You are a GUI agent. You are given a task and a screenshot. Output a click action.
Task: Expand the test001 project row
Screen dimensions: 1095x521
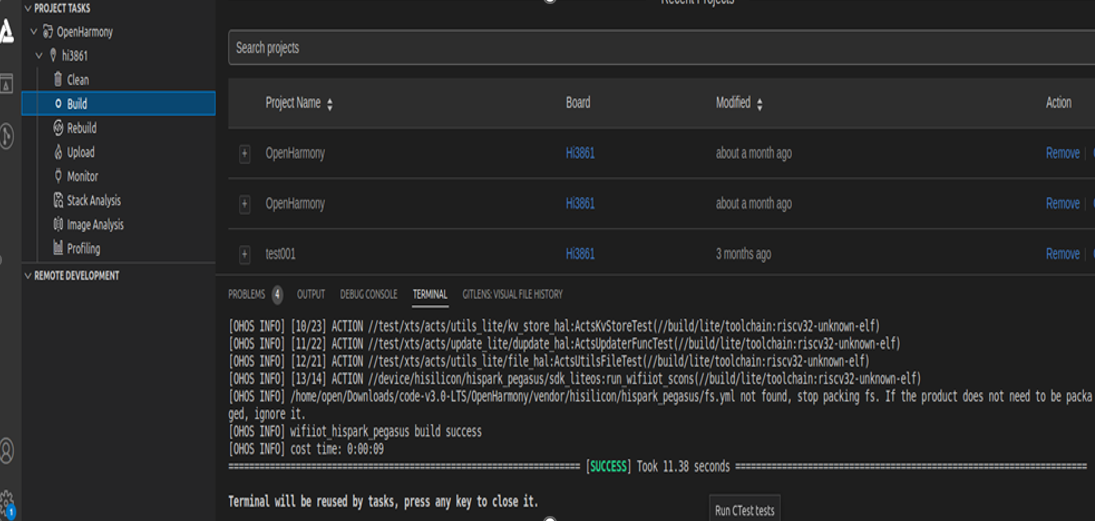coord(244,254)
